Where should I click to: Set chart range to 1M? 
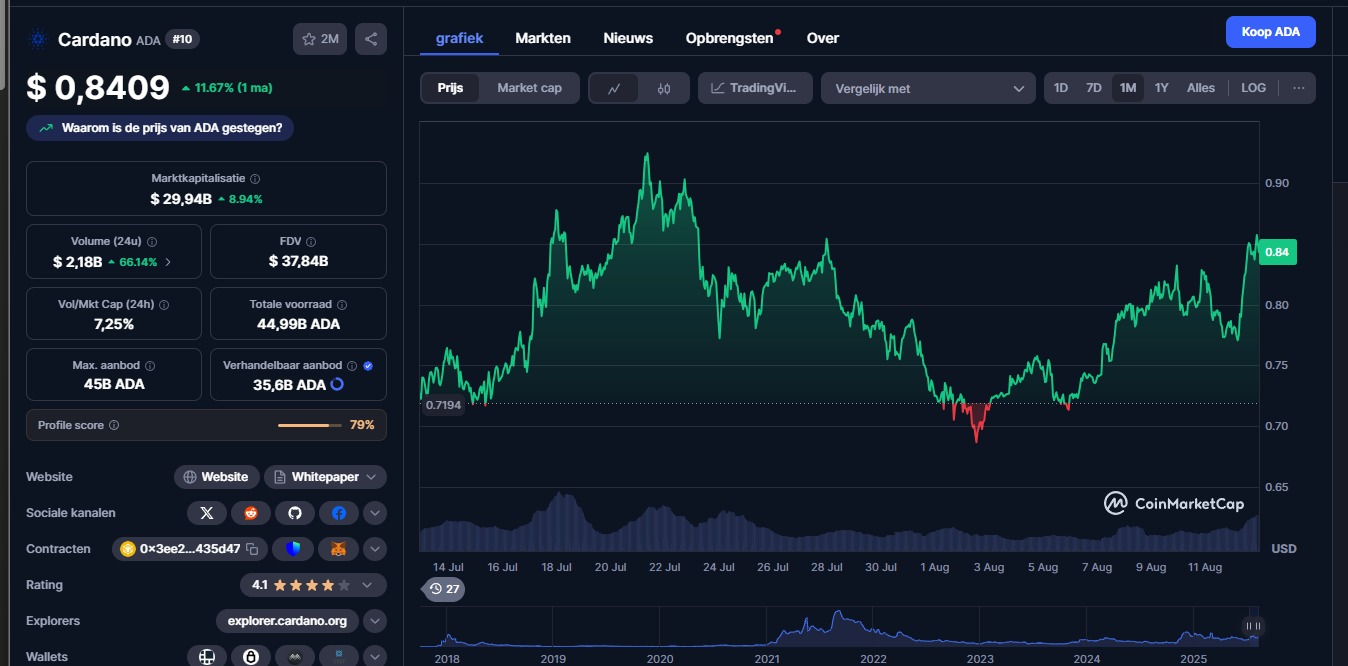(1128, 88)
